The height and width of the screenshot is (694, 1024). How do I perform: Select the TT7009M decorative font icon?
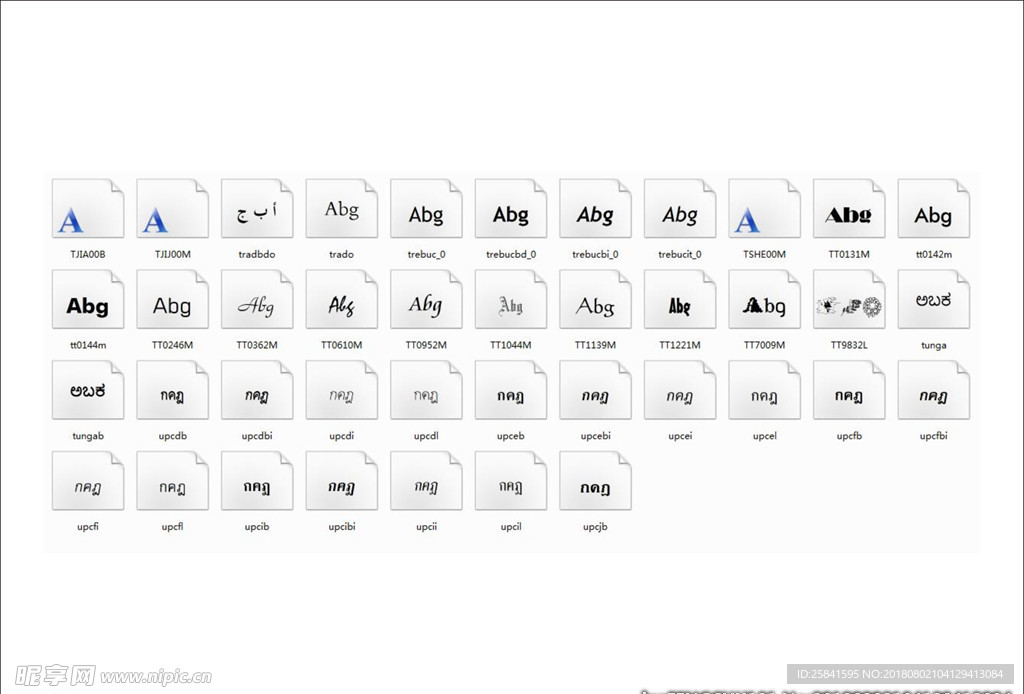(764, 300)
